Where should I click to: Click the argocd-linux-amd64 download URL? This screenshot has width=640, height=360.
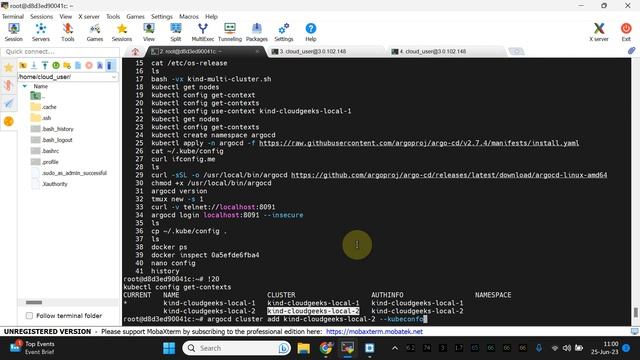click(449, 175)
